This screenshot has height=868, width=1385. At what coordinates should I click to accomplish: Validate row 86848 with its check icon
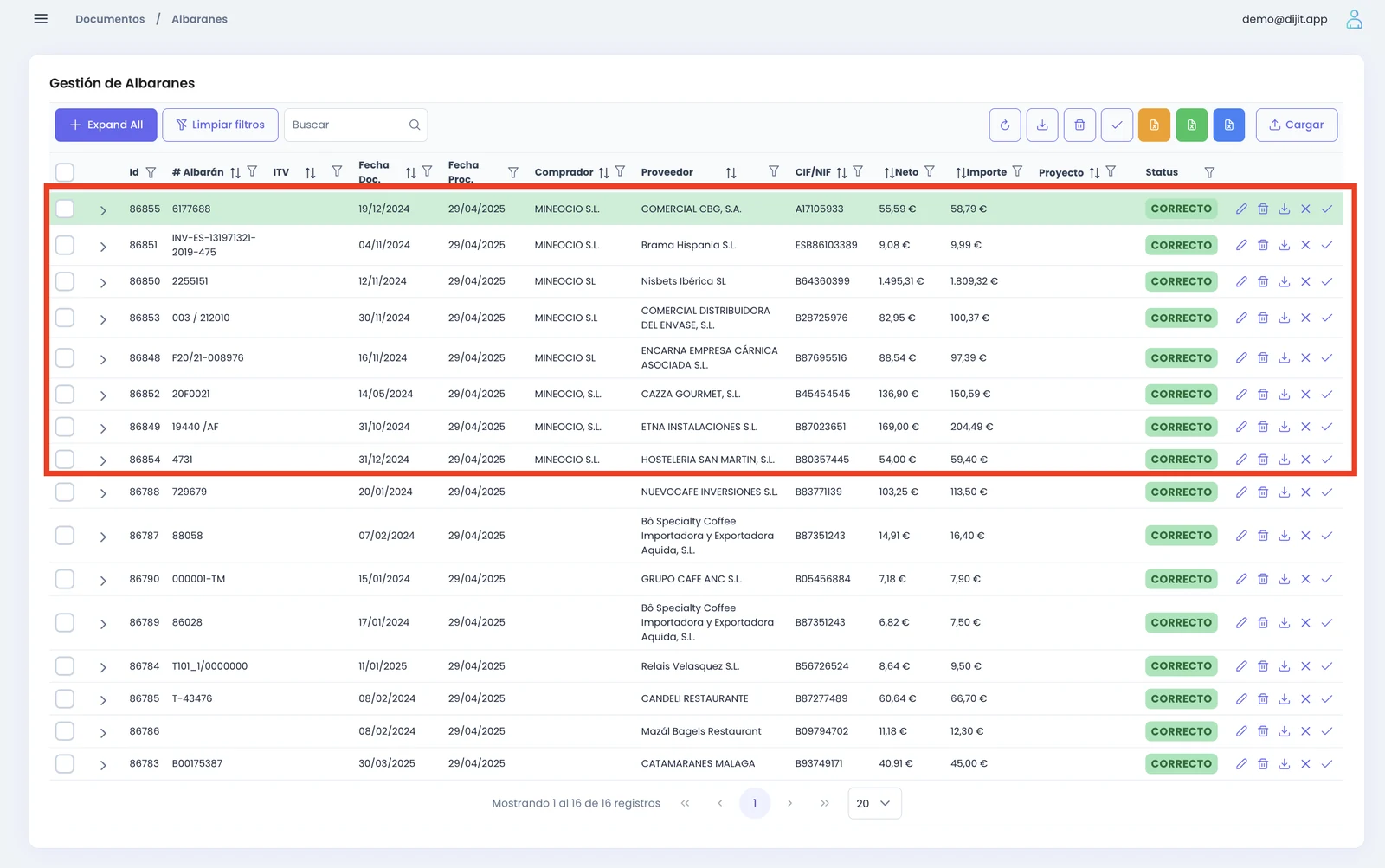(x=1327, y=357)
